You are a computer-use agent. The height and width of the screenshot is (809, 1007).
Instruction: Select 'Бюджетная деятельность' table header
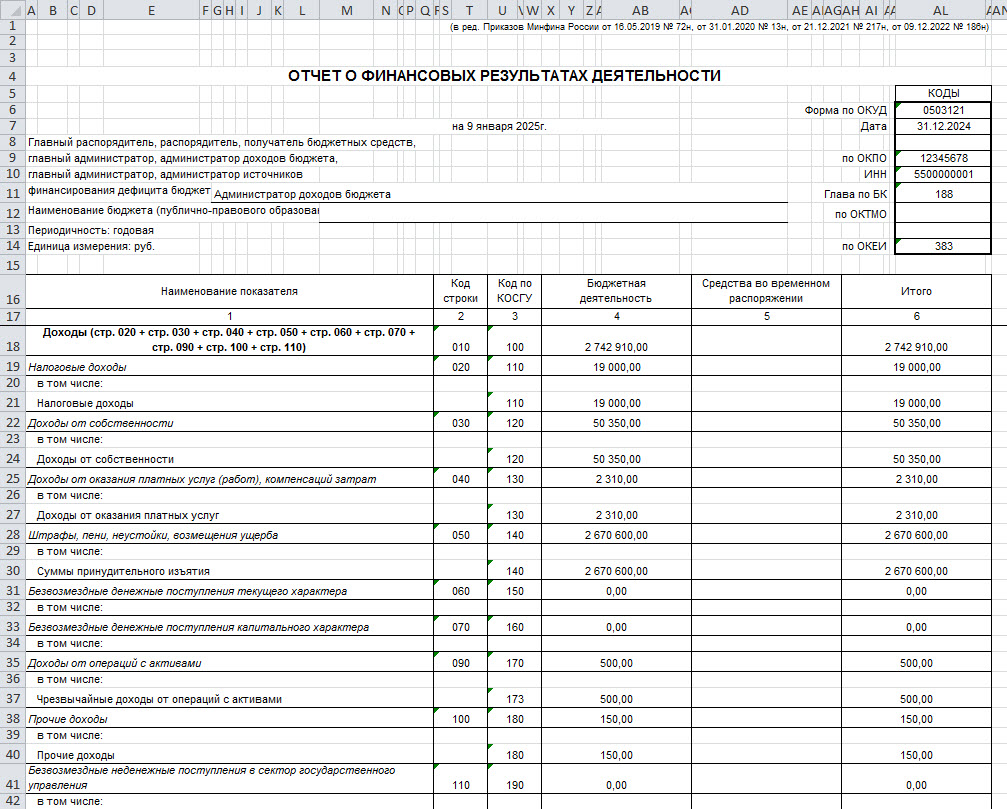click(616, 291)
